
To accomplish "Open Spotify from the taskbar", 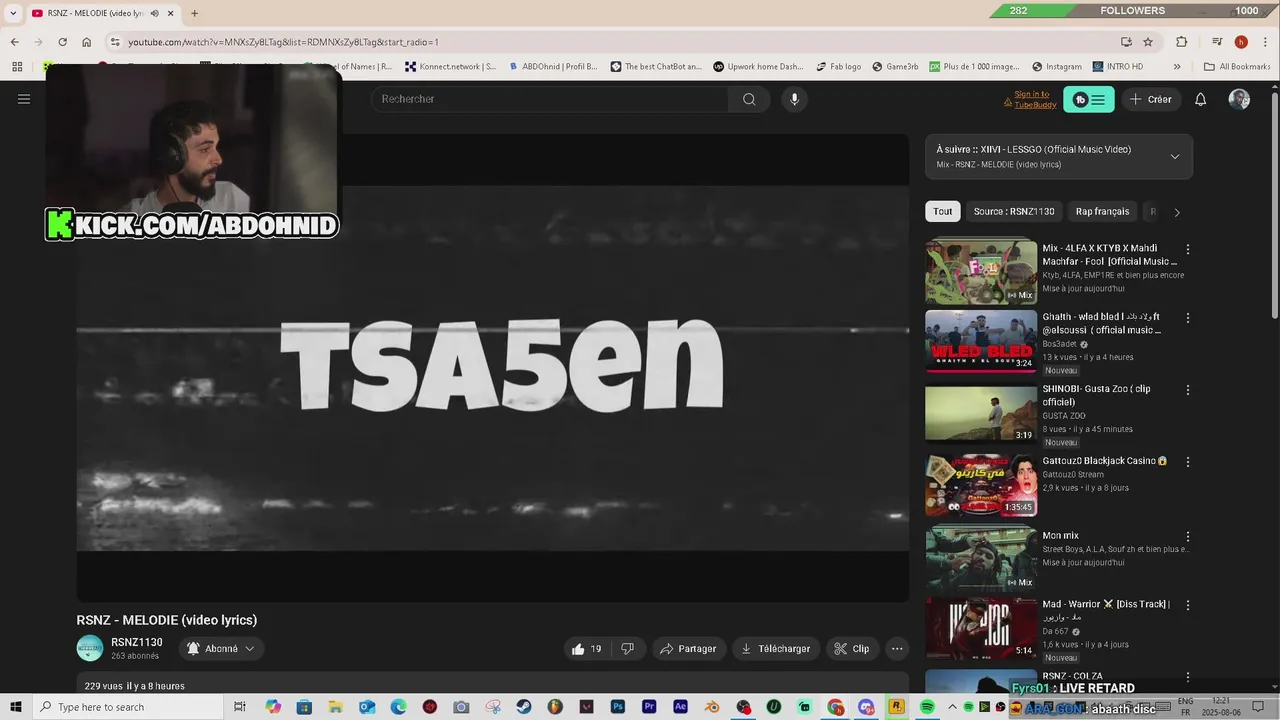I will click(x=927, y=707).
